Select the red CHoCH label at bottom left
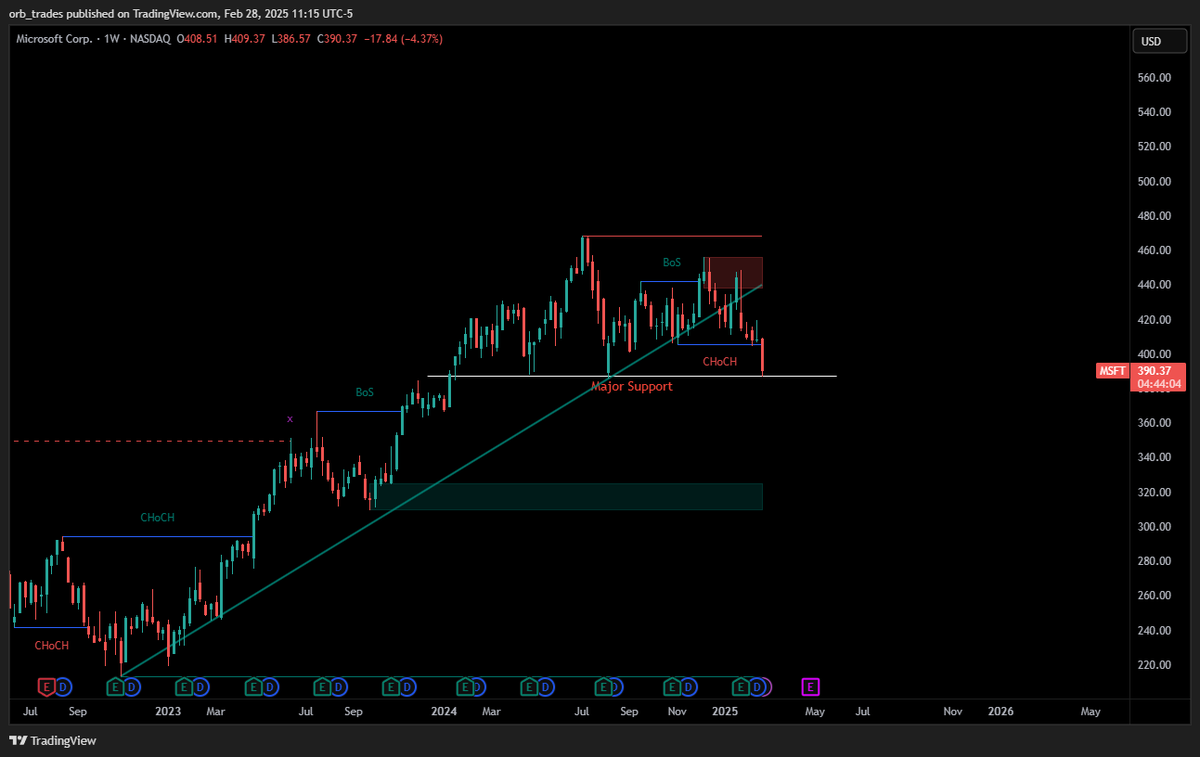The width and height of the screenshot is (1200, 757). point(52,646)
